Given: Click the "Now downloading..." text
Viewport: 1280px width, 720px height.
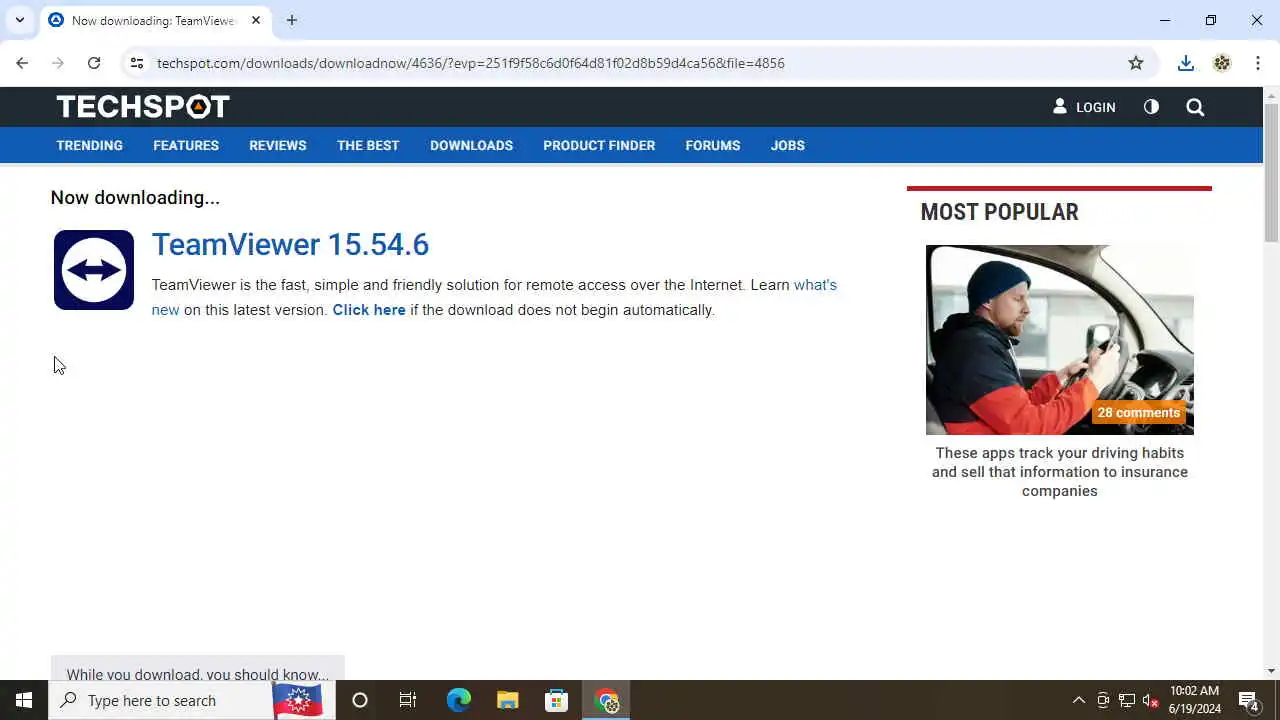Looking at the screenshot, I should (135, 198).
